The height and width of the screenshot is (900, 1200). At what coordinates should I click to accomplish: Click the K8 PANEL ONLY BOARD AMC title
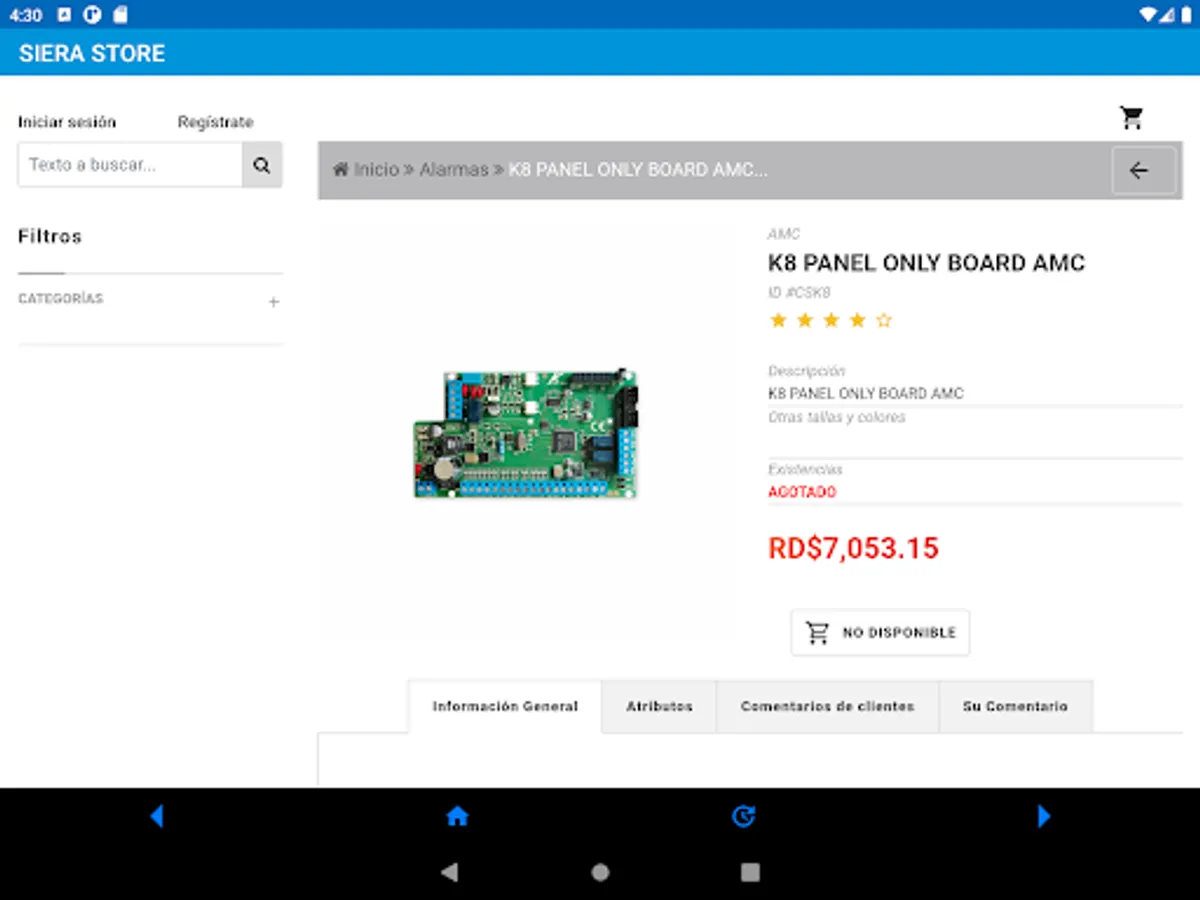[x=926, y=263]
